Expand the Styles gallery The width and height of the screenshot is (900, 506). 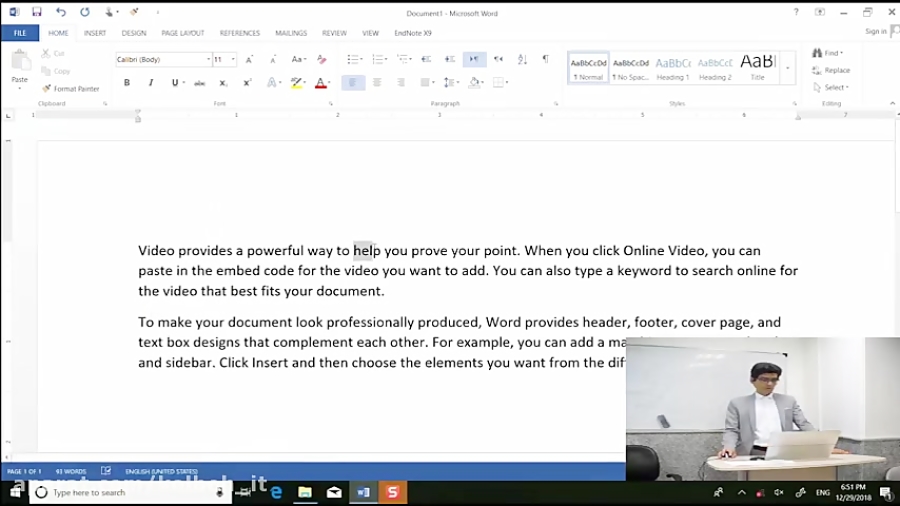tap(788, 68)
